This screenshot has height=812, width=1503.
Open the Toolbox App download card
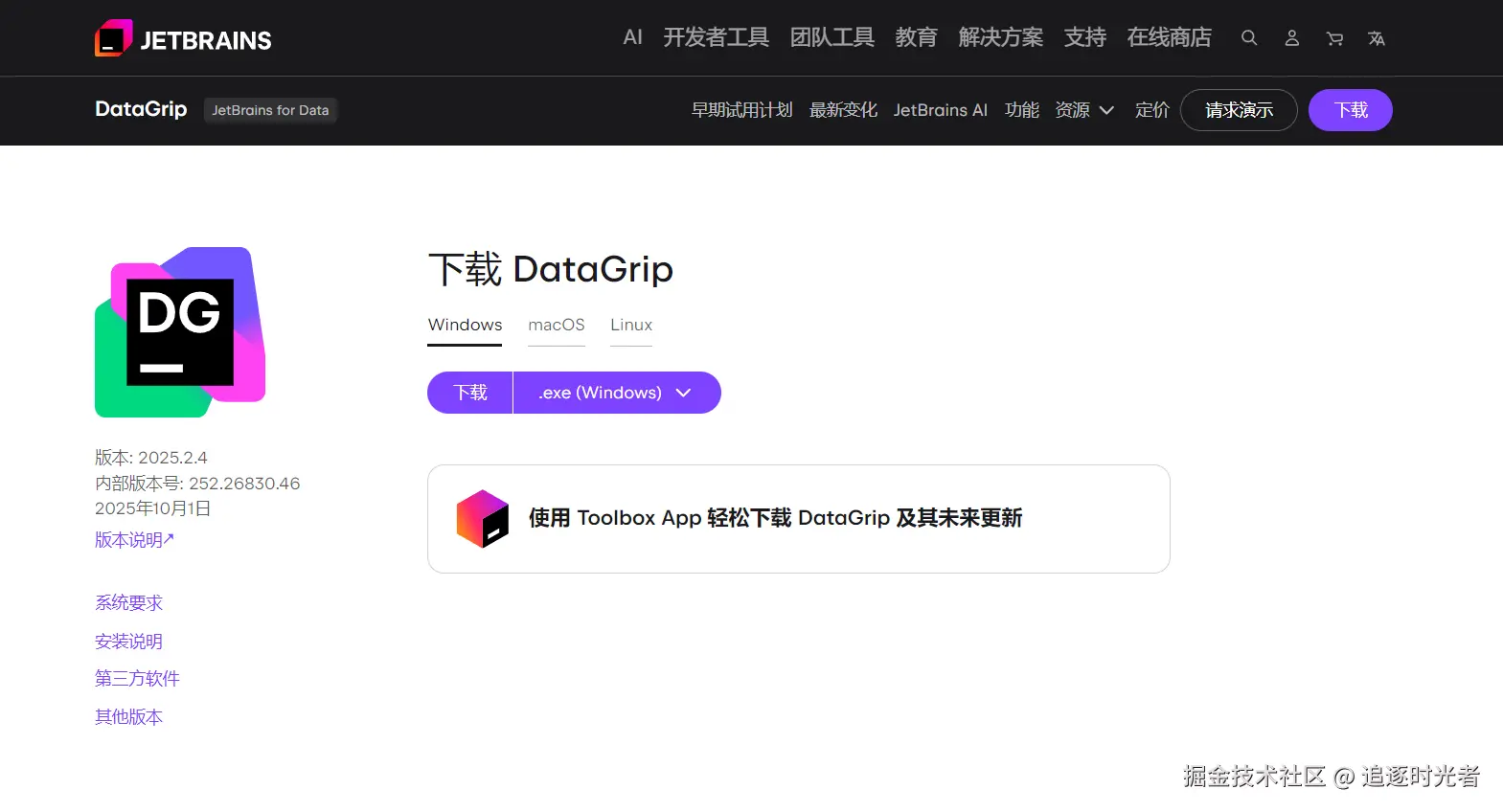click(x=799, y=519)
